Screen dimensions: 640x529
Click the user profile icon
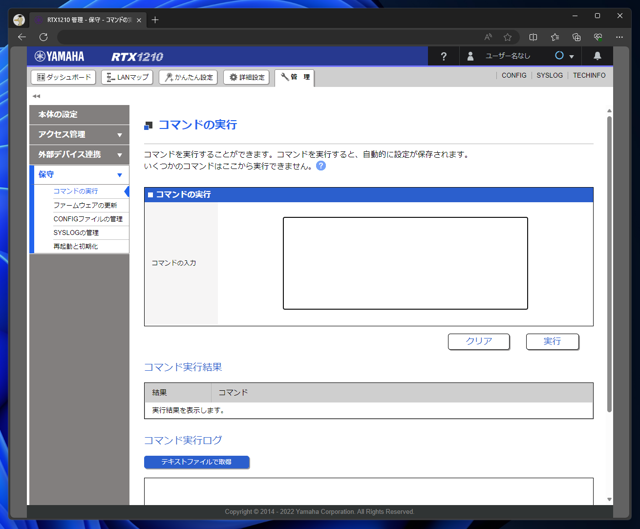[470, 56]
